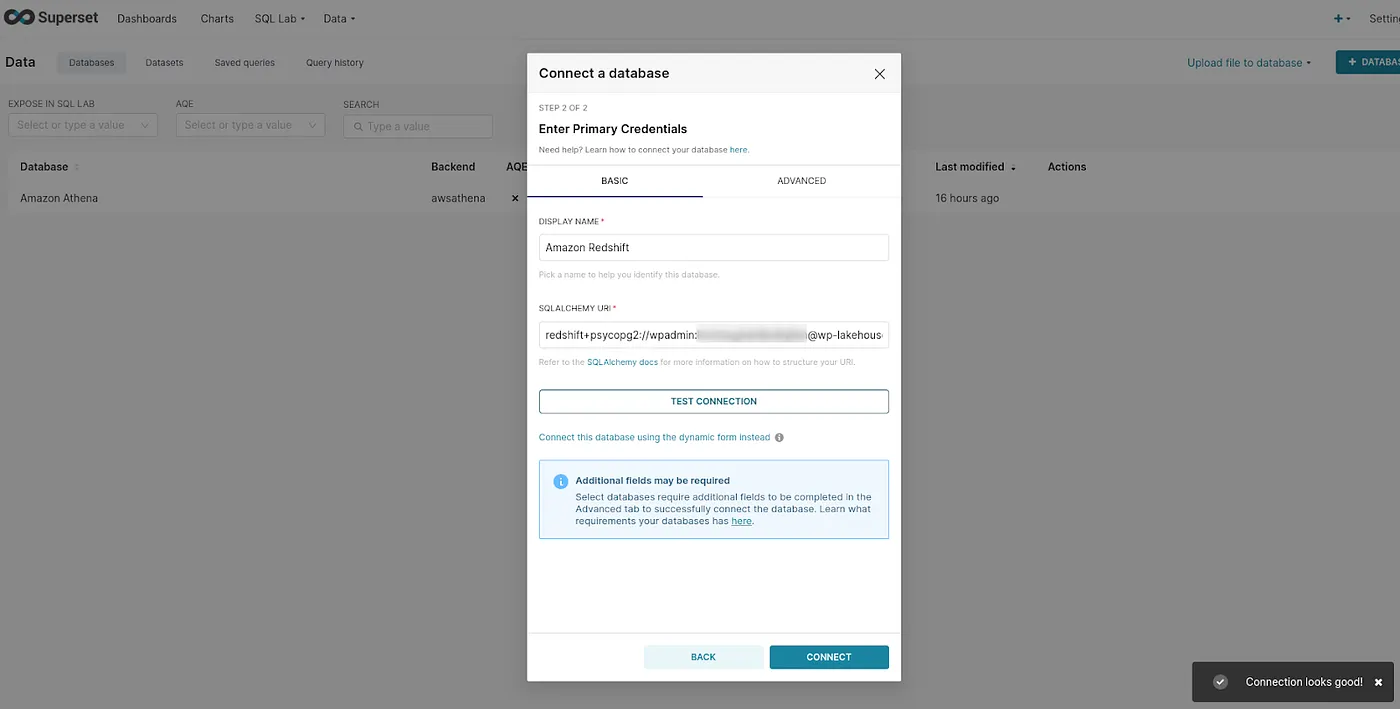1400x709 pixels.
Task: Click the Display Name input field
Action: pyautogui.click(x=714, y=247)
